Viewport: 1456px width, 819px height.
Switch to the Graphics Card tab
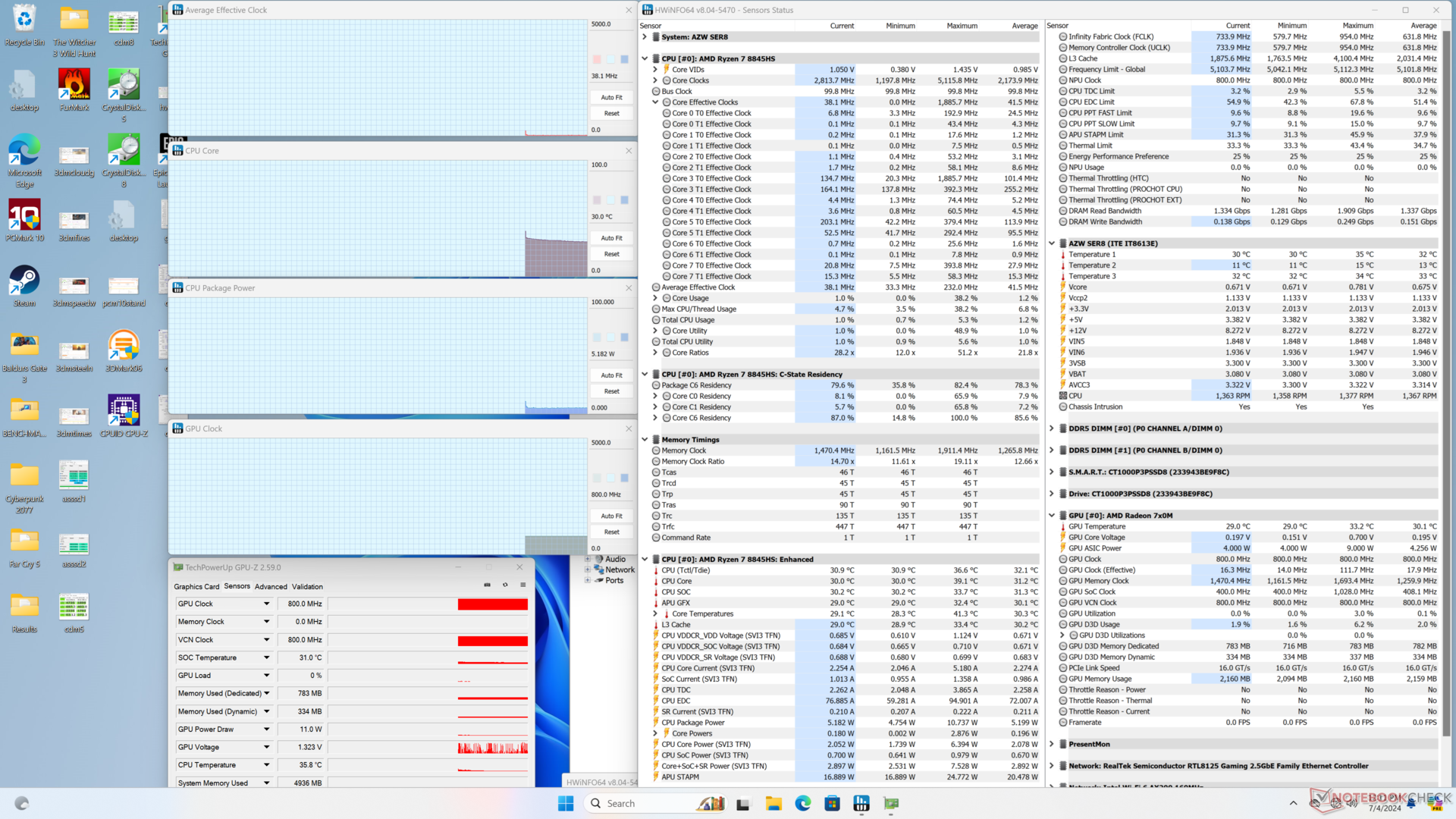coord(196,587)
